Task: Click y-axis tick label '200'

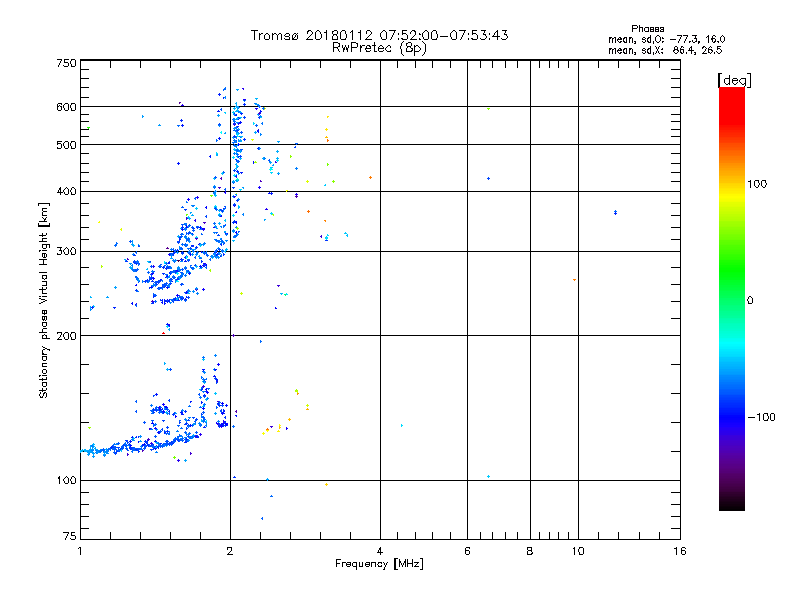Action: pyautogui.click(x=67, y=336)
